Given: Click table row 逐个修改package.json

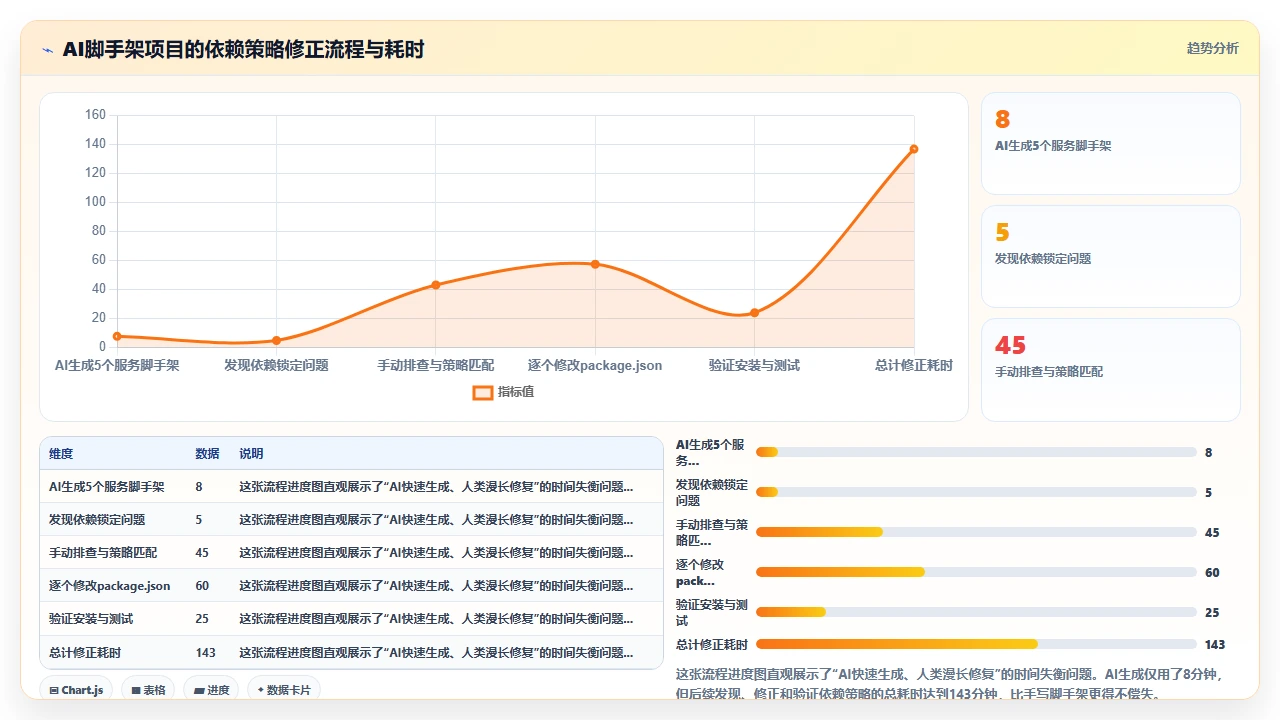Looking at the screenshot, I should [351, 586].
